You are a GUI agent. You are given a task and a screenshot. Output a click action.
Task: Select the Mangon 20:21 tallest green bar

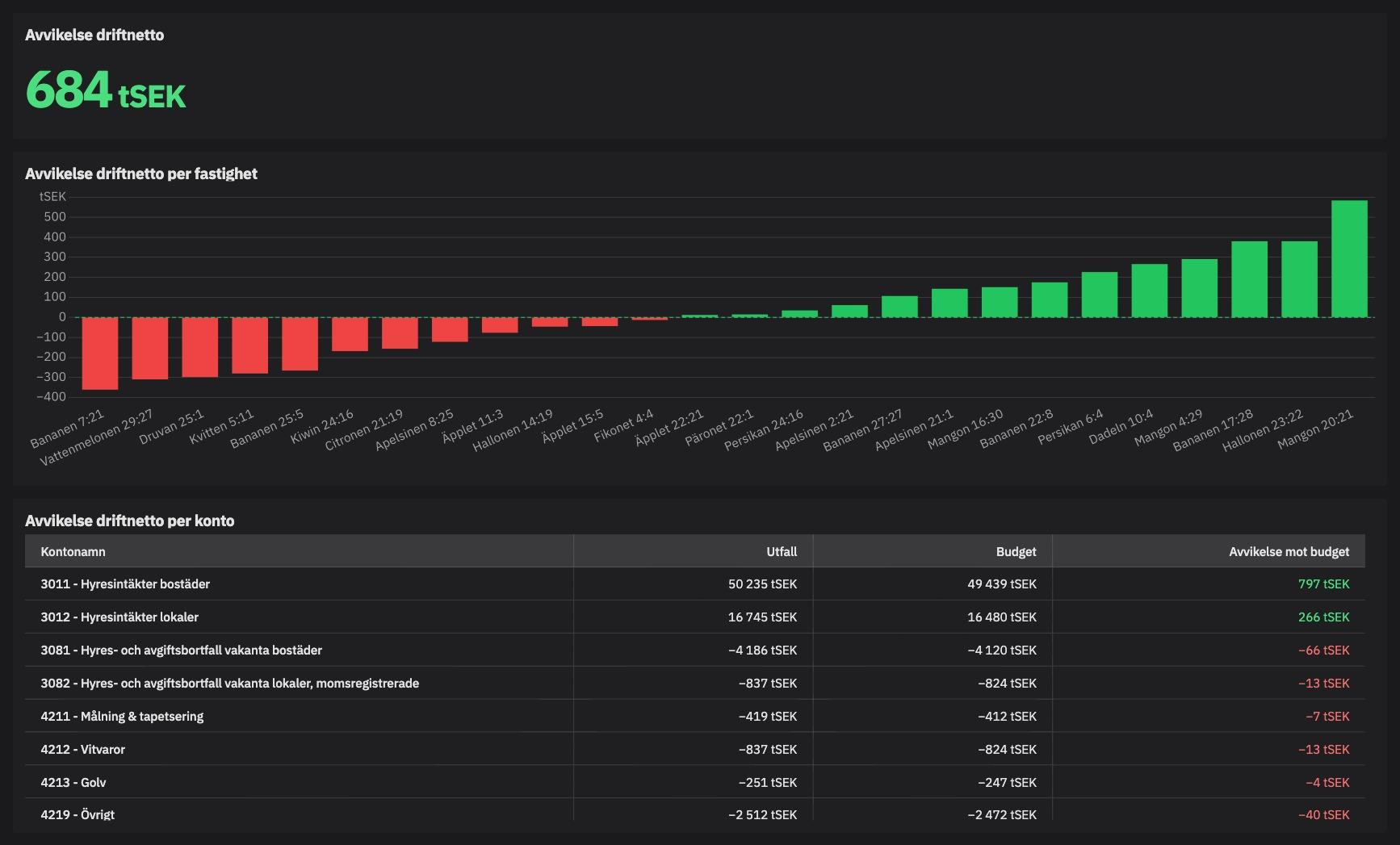tap(1350, 259)
